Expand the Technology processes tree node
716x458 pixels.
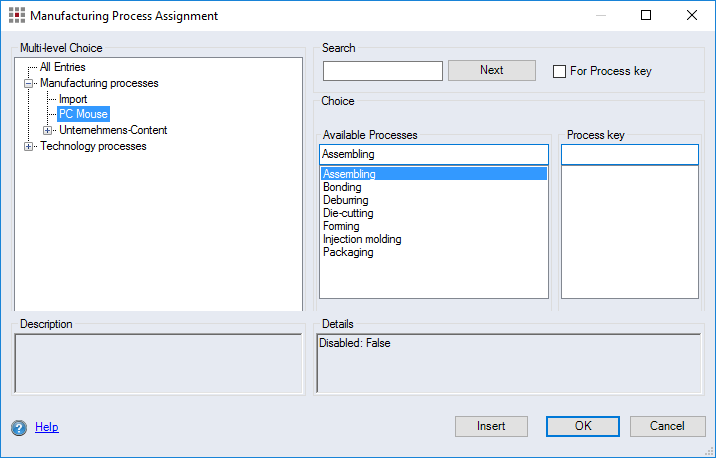pyautogui.click(x=29, y=147)
